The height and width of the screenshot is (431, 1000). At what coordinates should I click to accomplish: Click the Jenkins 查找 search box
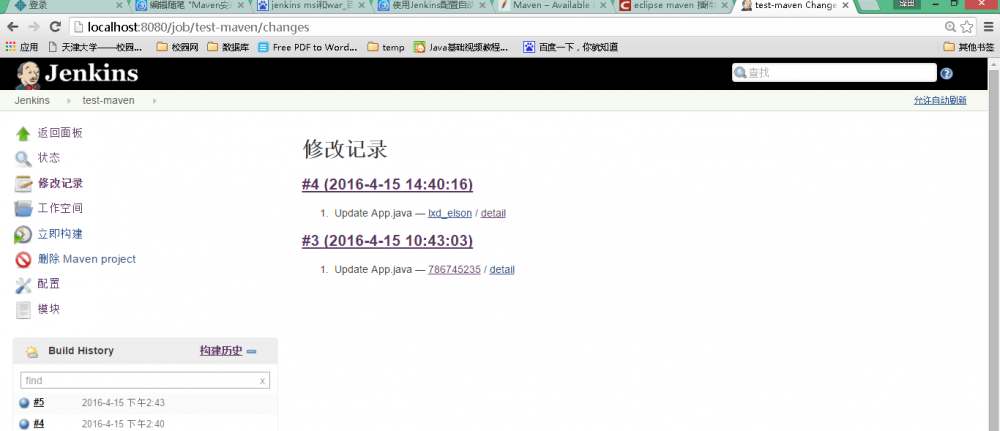point(834,73)
